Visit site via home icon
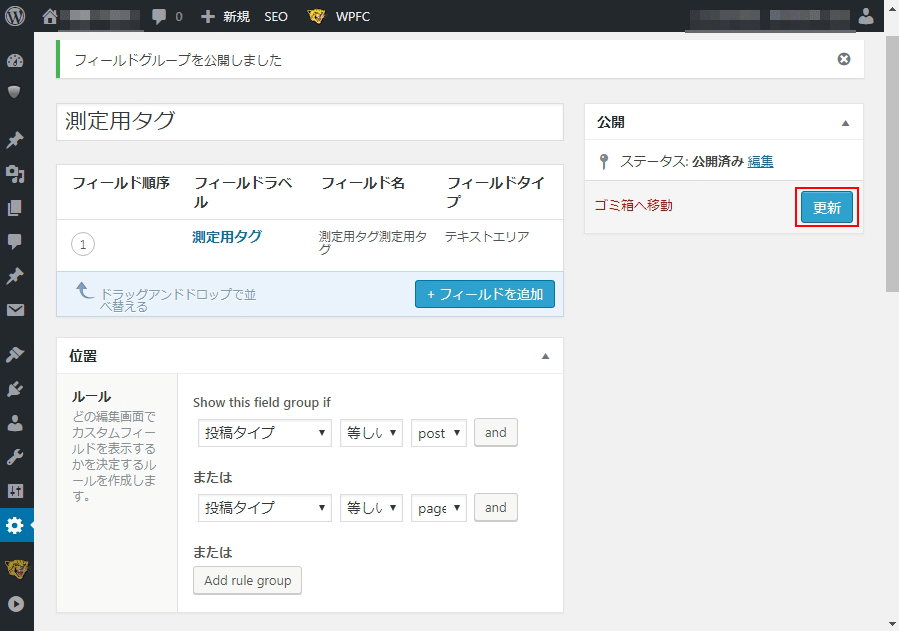The height and width of the screenshot is (631, 899). pos(50,16)
